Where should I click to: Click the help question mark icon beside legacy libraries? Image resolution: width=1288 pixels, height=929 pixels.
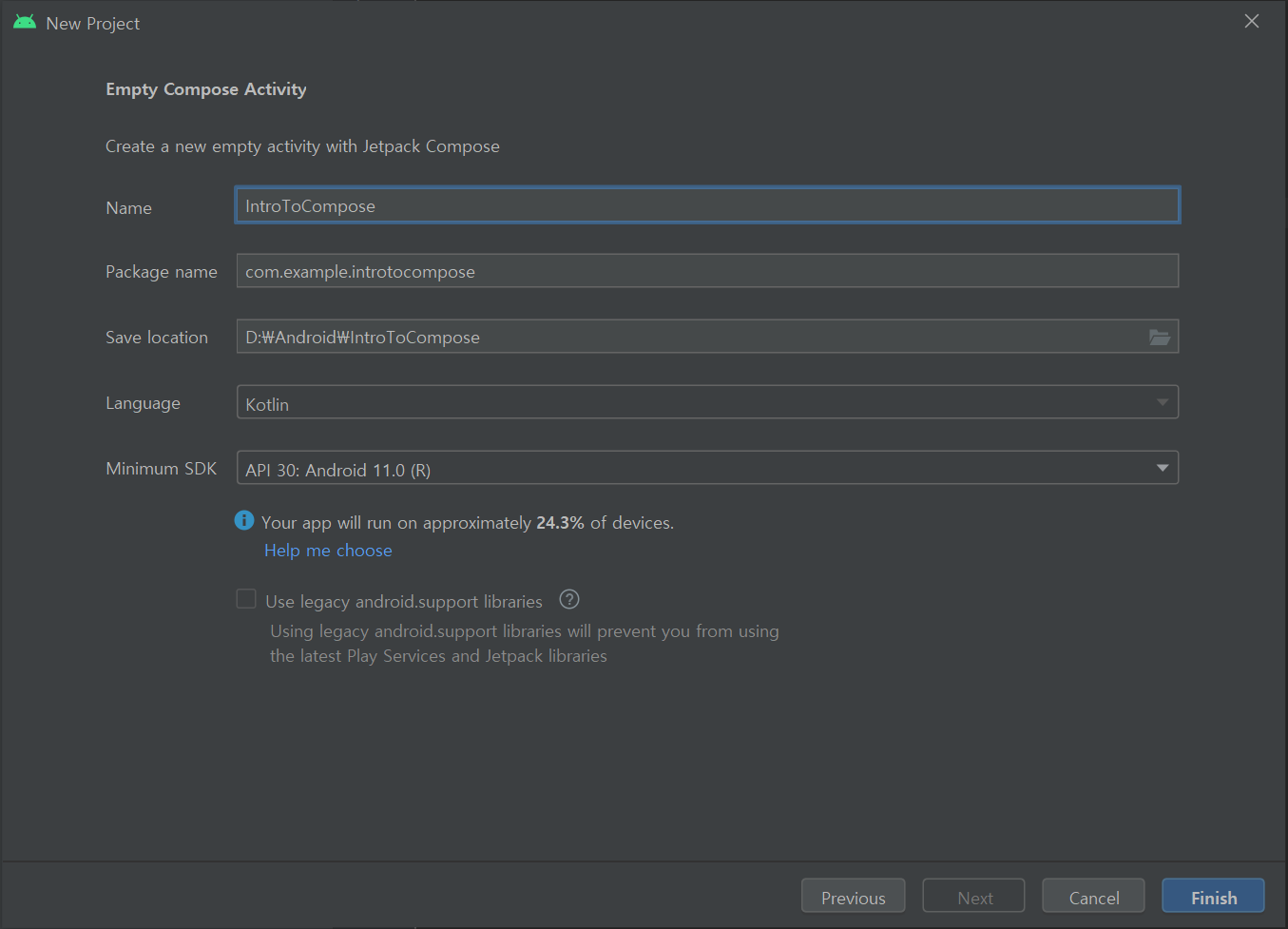pos(569,599)
